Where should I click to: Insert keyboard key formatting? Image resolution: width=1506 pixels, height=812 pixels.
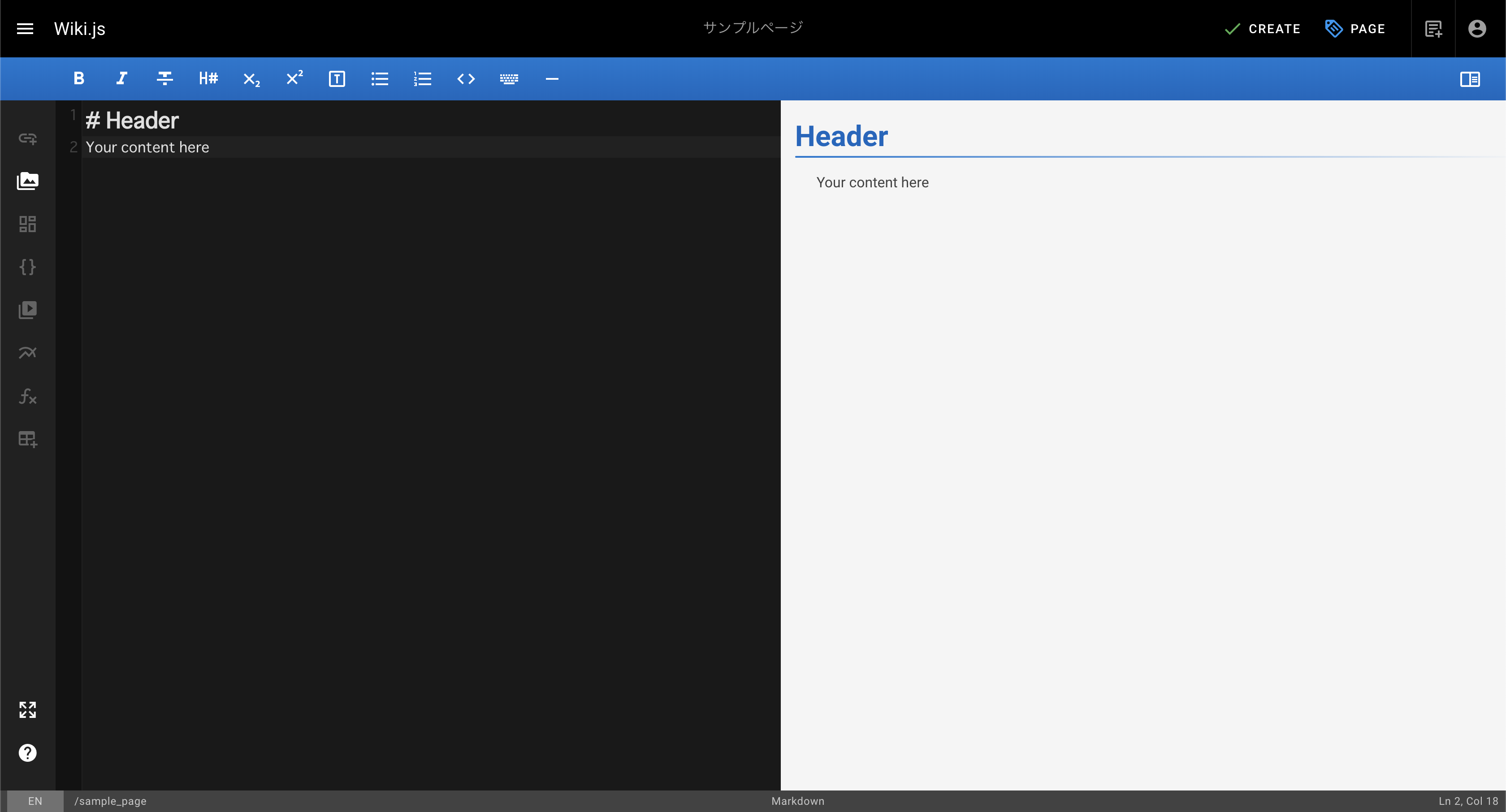tap(509, 78)
